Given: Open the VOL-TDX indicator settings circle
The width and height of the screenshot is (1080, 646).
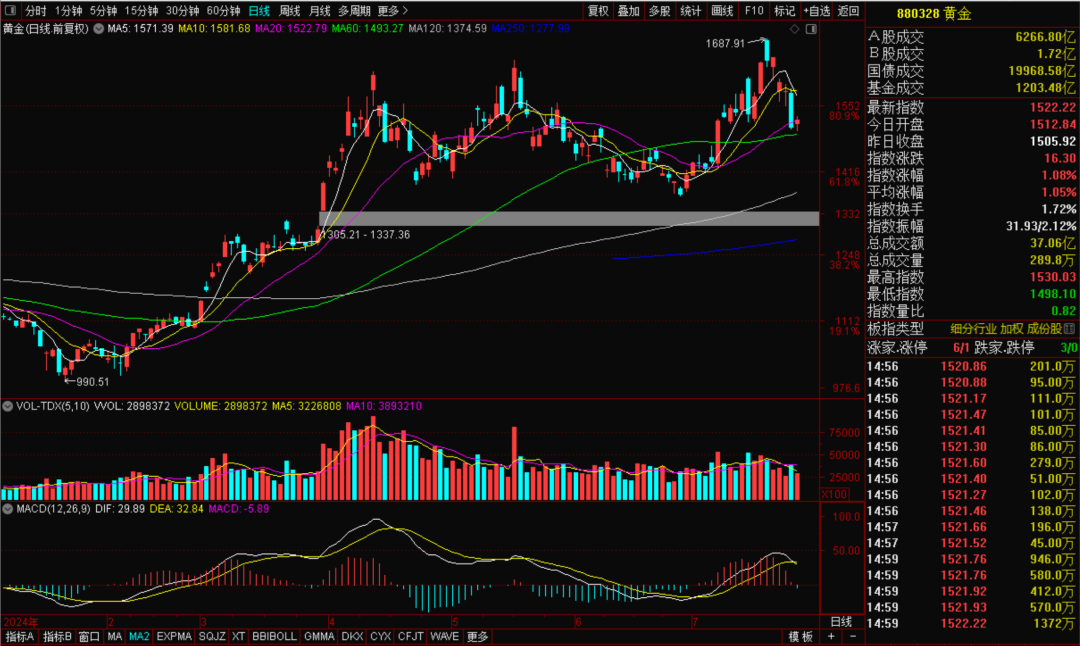Looking at the screenshot, I should 8,407.
